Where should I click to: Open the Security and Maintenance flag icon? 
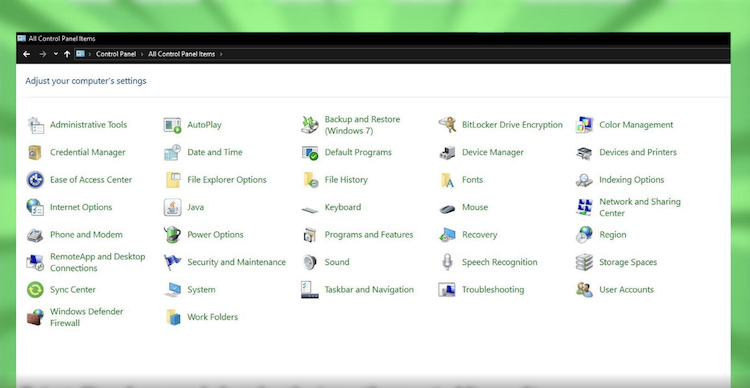[172, 262]
